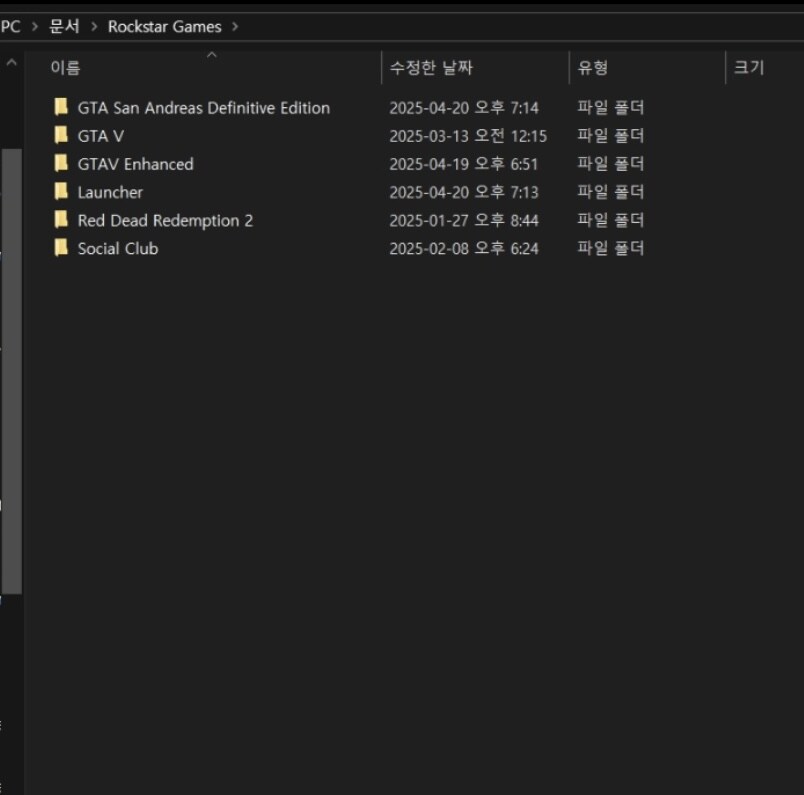Select the GTA V folder icon
Image resolution: width=804 pixels, height=795 pixels.
pyautogui.click(x=62, y=135)
